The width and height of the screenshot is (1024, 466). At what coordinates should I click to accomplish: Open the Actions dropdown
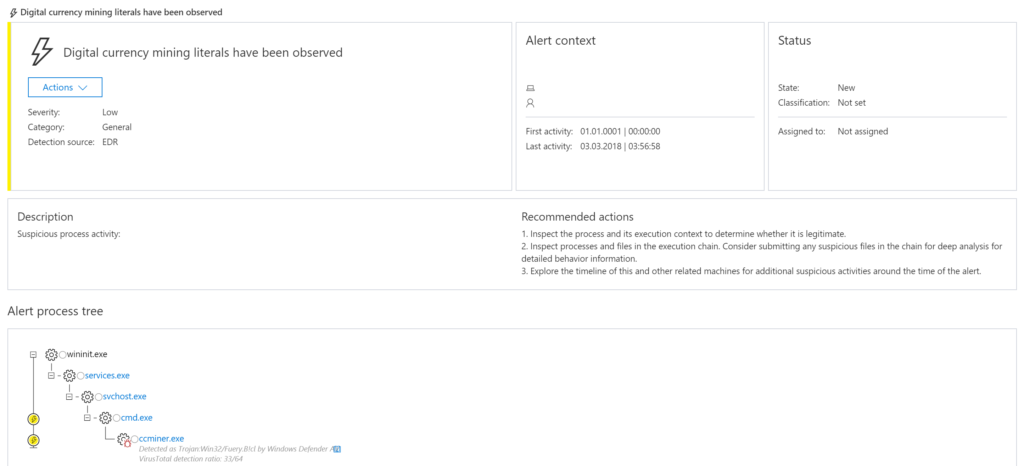pos(65,87)
